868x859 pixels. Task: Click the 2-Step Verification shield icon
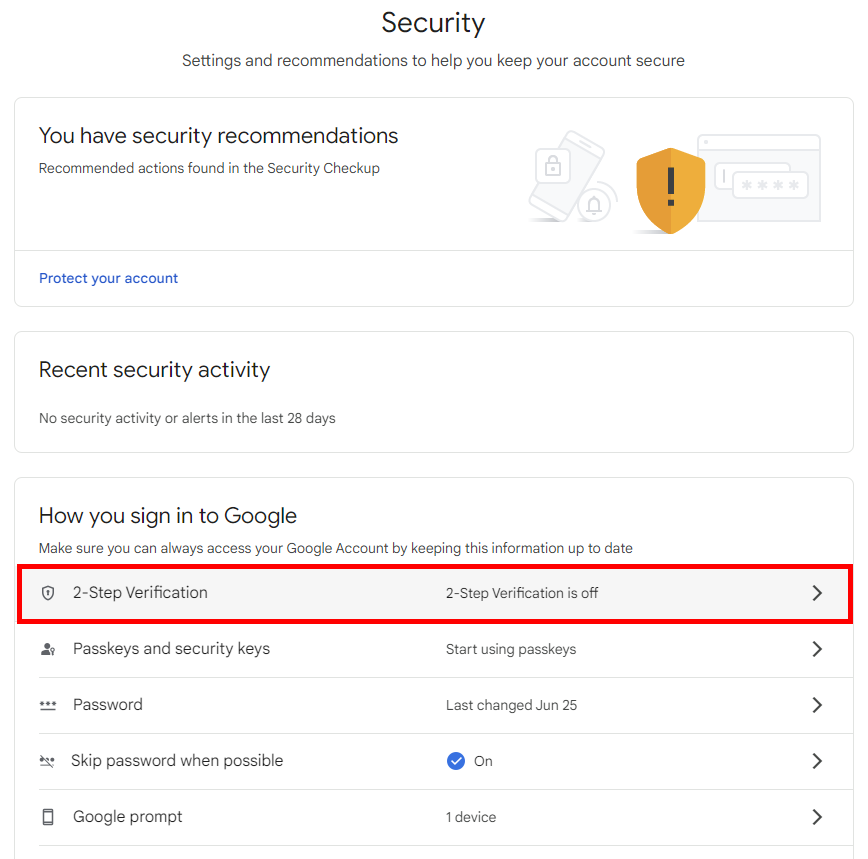coord(48,593)
